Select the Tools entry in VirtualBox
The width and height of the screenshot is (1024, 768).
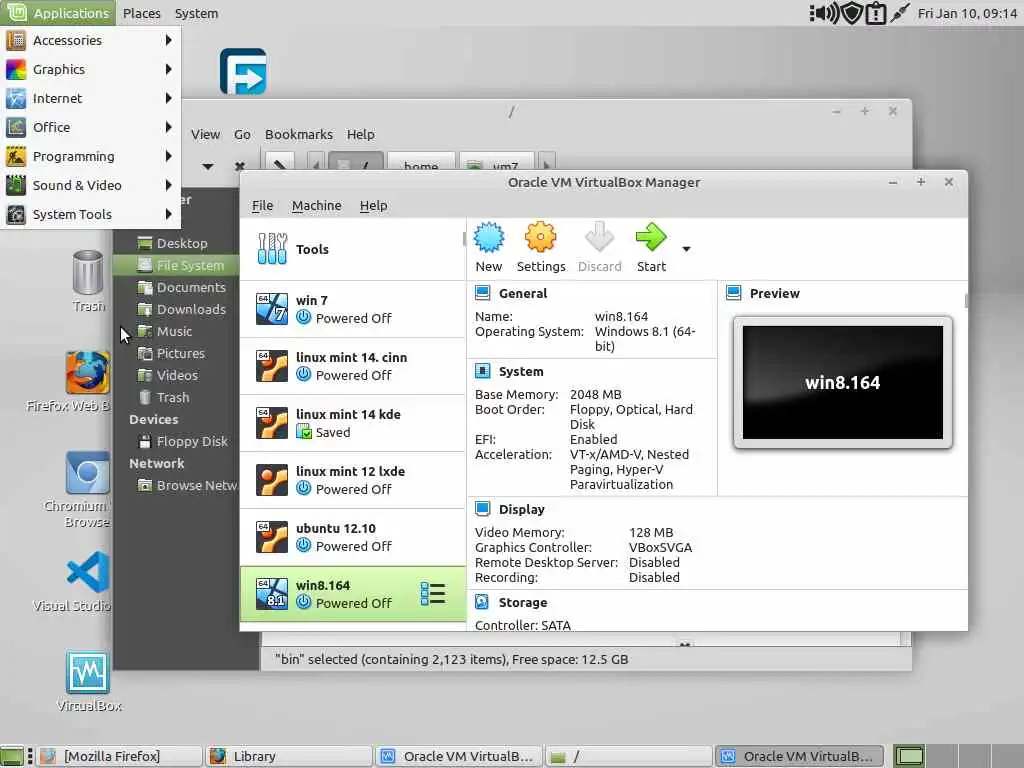(353, 249)
